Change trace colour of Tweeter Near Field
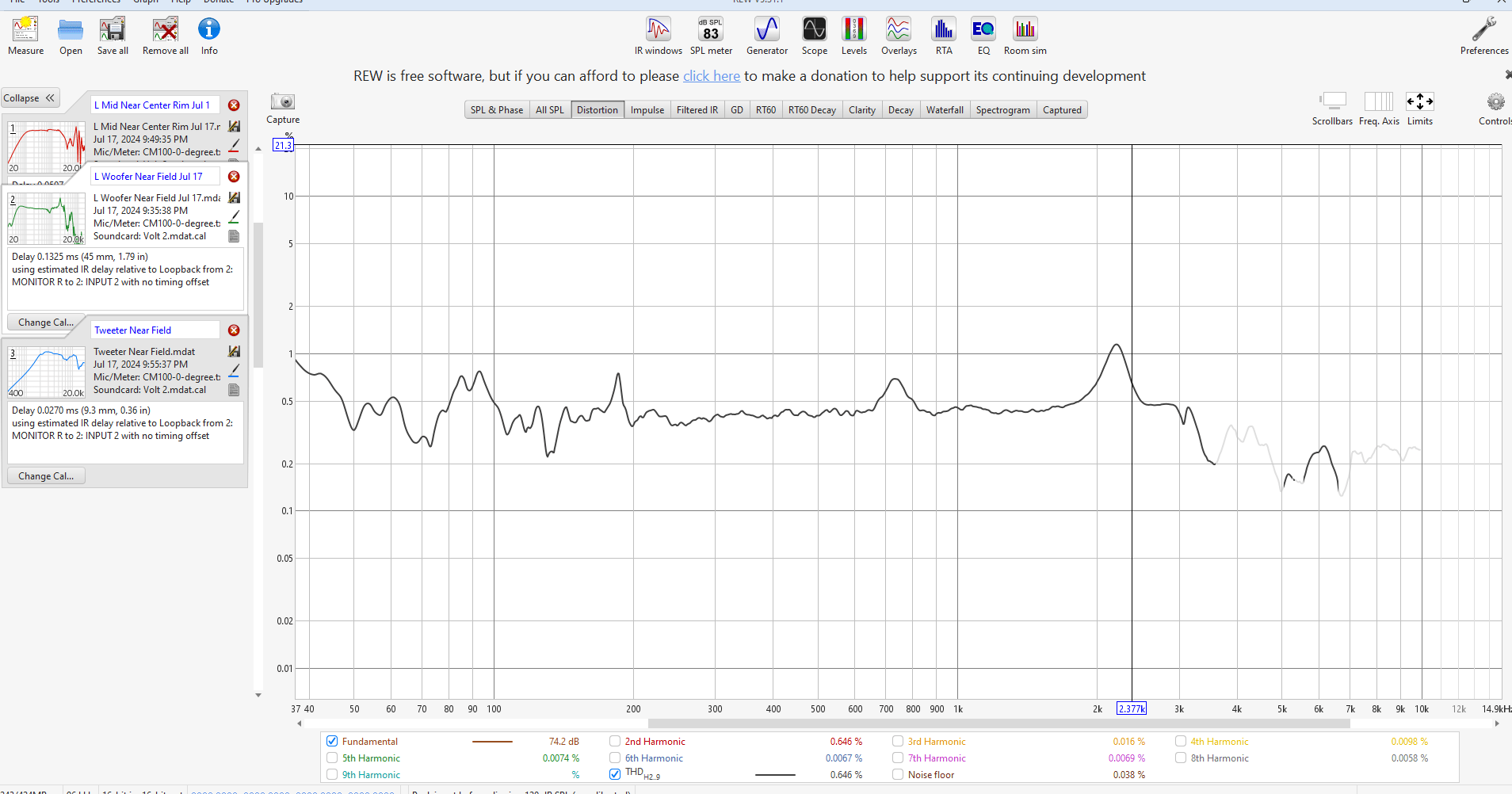Screen dimensions: 1512x794 [234, 371]
